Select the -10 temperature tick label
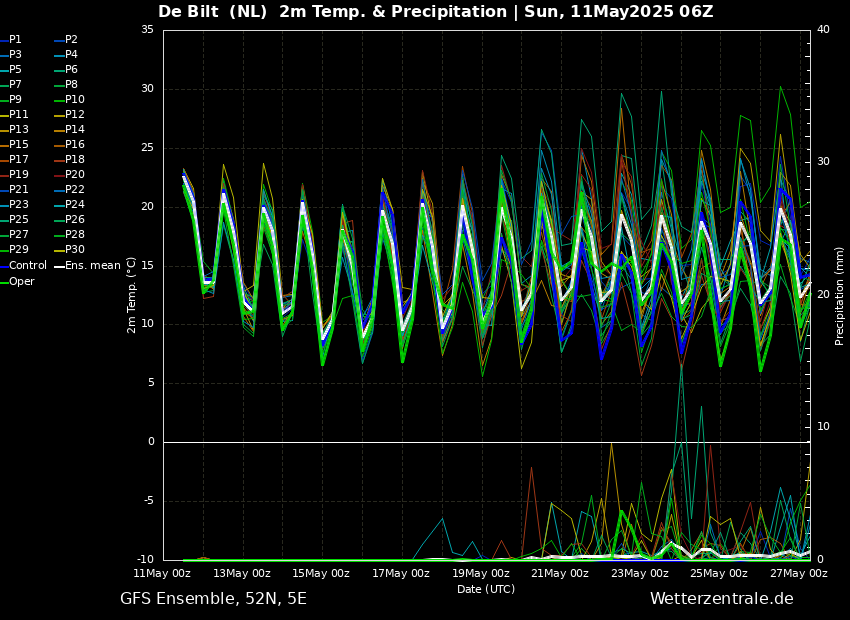This screenshot has height=620, width=850. [x=146, y=559]
